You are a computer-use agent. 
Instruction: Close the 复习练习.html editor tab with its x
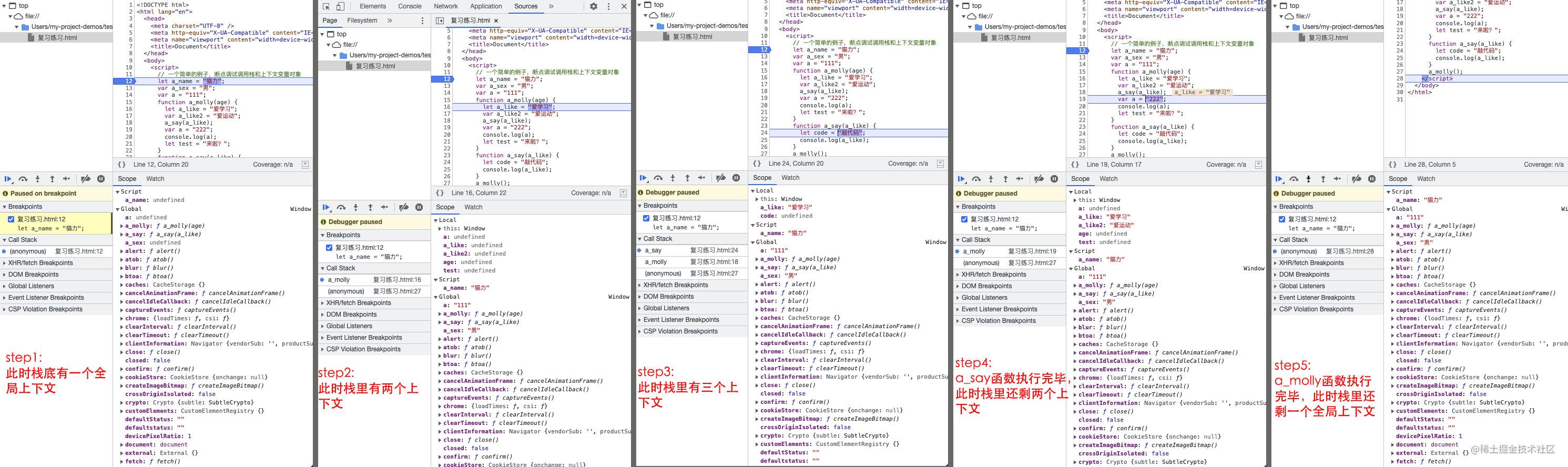point(496,21)
